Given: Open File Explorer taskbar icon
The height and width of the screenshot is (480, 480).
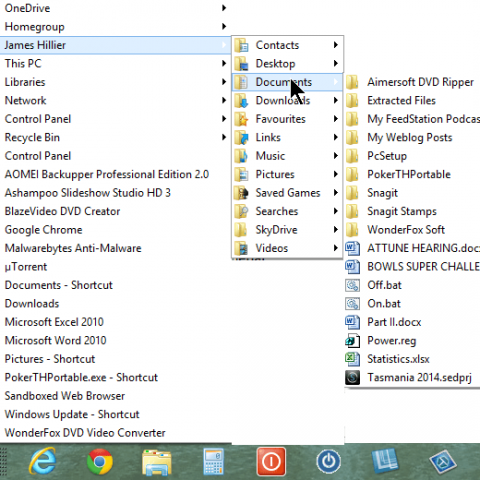Looking at the screenshot, I should tap(156, 462).
